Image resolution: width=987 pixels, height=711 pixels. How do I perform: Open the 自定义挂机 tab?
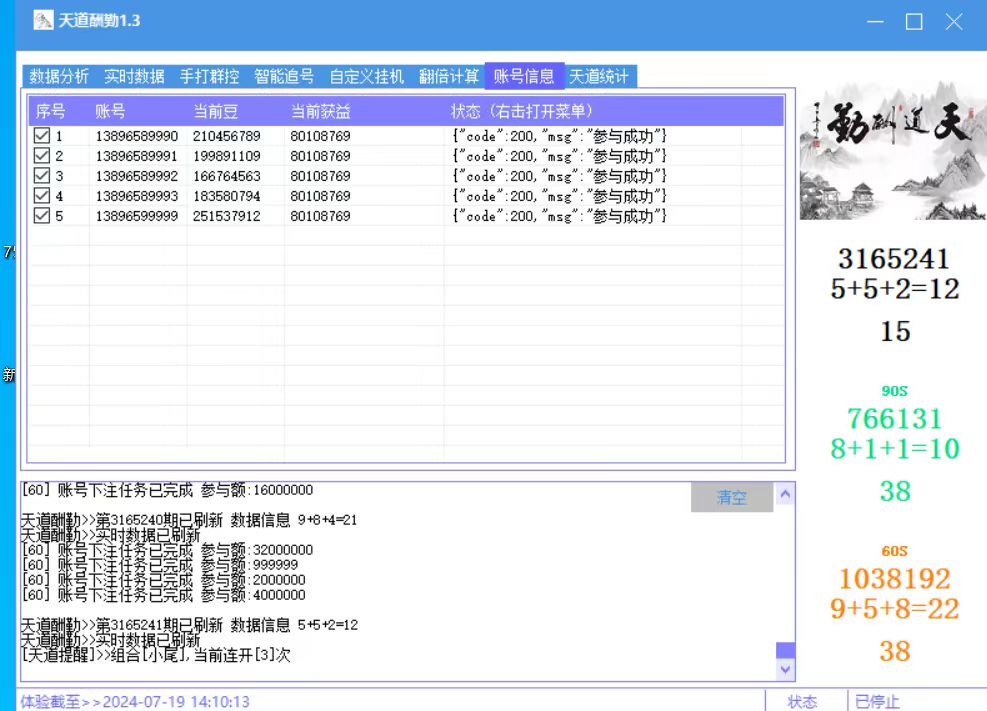(x=367, y=77)
